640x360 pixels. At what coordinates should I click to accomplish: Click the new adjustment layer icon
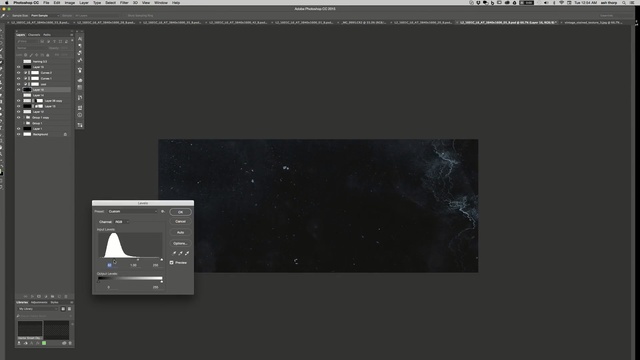click(46, 296)
